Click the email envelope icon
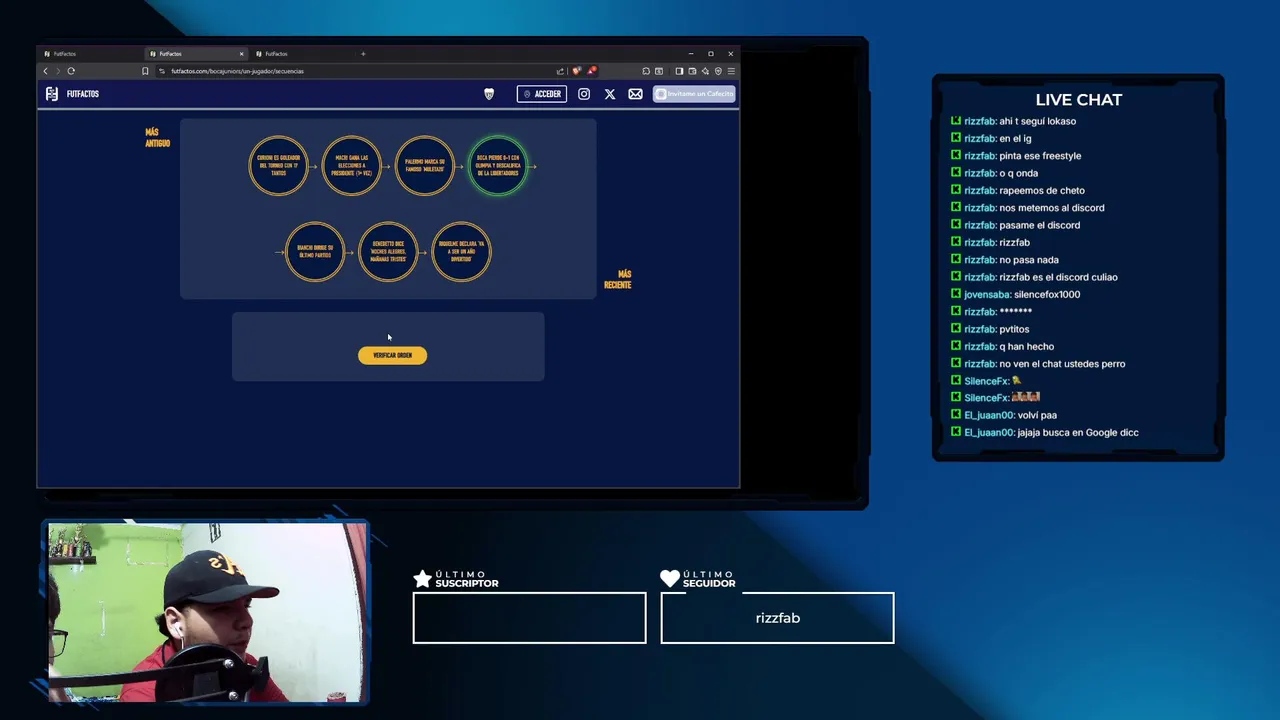The image size is (1280, 720). pos(635,94)
